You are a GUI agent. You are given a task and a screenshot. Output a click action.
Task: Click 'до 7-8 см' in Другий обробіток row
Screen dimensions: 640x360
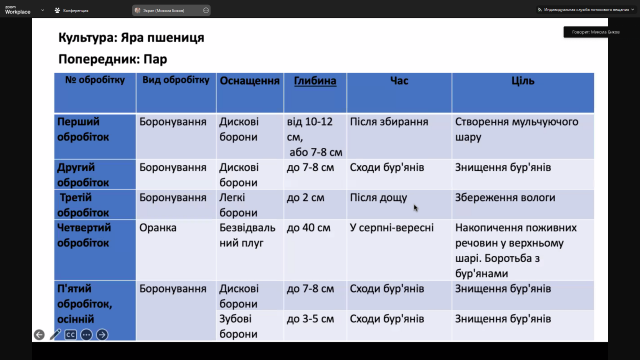tap(315, 174)
